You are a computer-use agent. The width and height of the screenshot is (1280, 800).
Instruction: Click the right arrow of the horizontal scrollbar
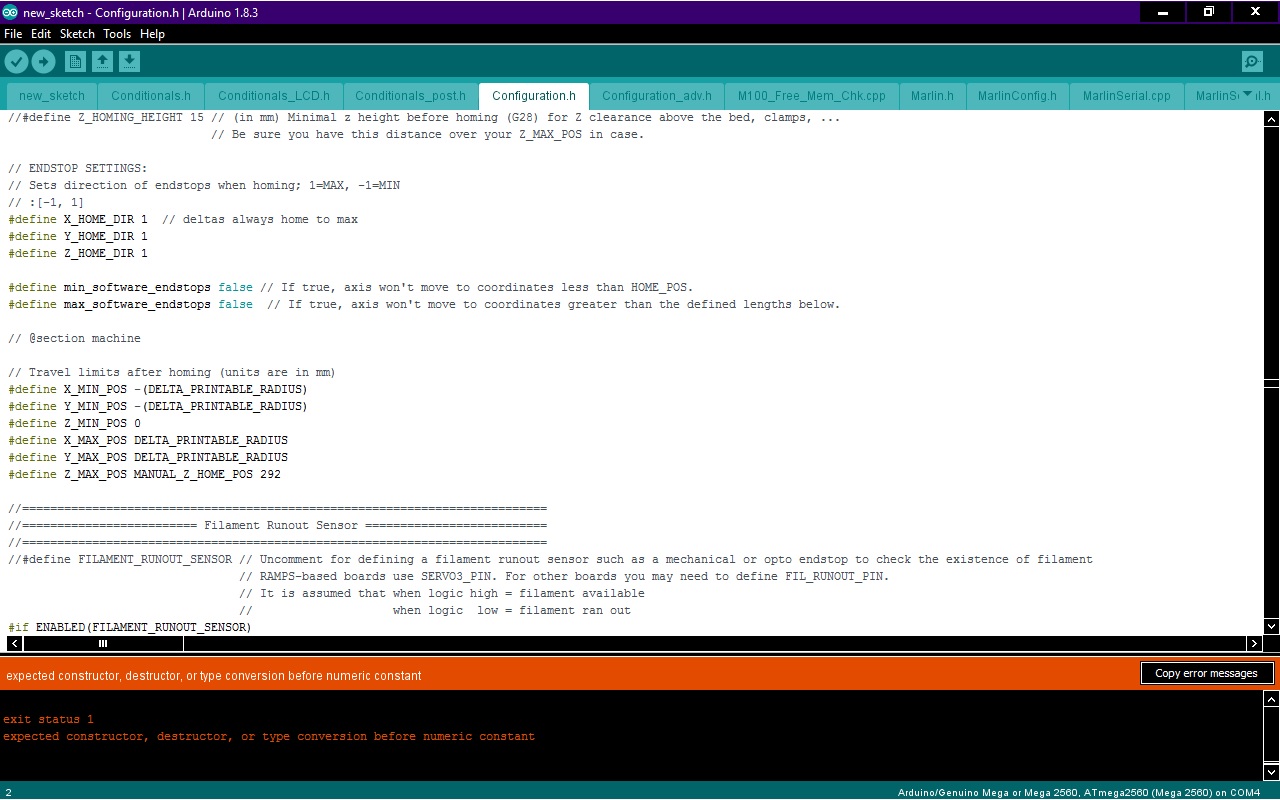(1255, 643)
